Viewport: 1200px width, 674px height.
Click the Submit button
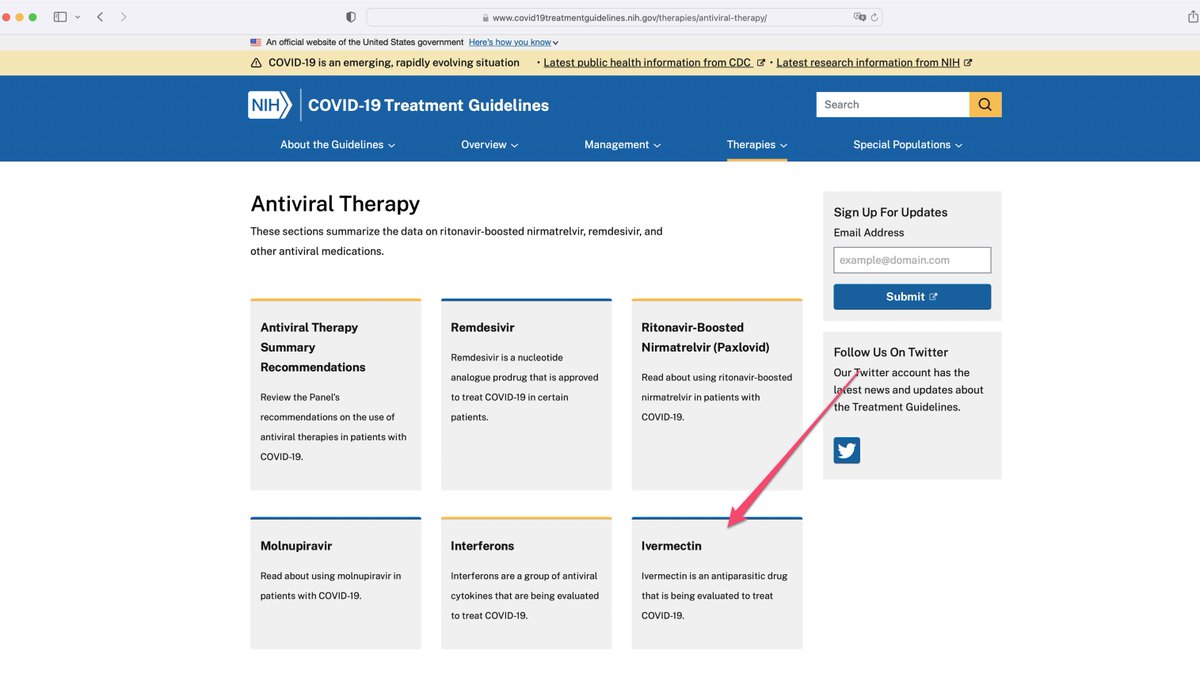[912, 296]
